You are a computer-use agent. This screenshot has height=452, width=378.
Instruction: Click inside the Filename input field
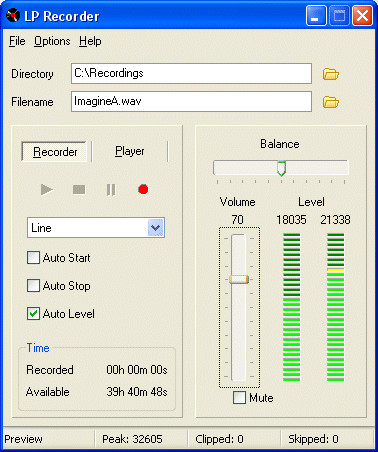(191, 101)
